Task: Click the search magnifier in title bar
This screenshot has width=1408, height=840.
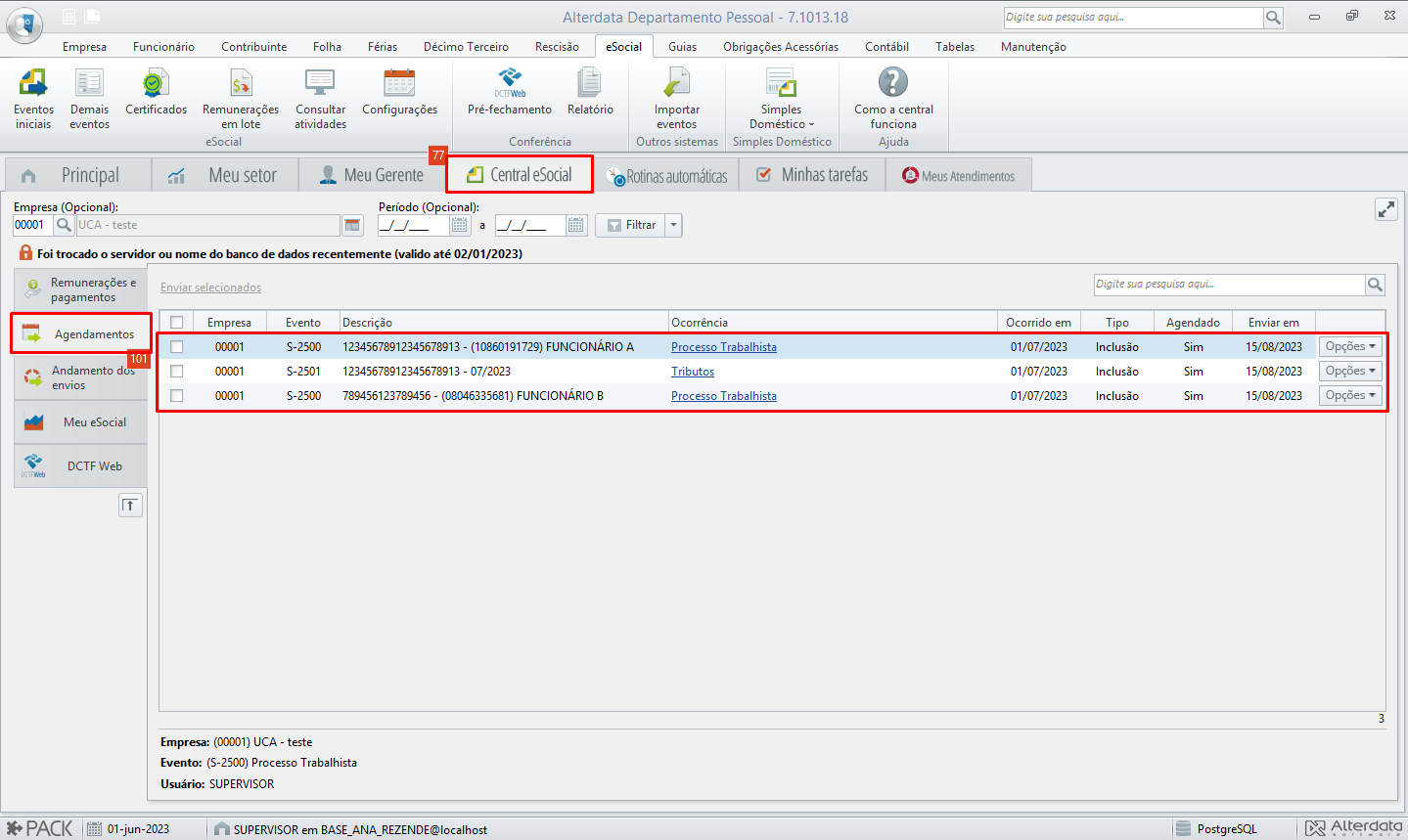Action: (1273, 18)
